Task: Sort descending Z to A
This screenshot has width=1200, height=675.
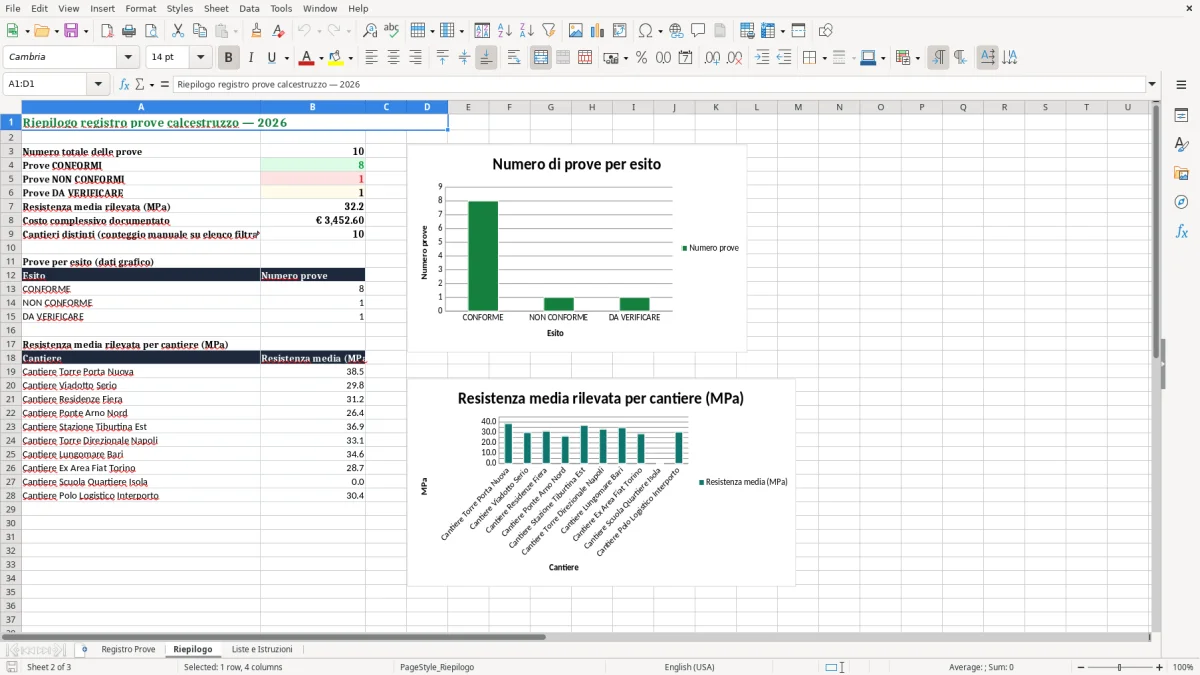Action: (526, 31)
